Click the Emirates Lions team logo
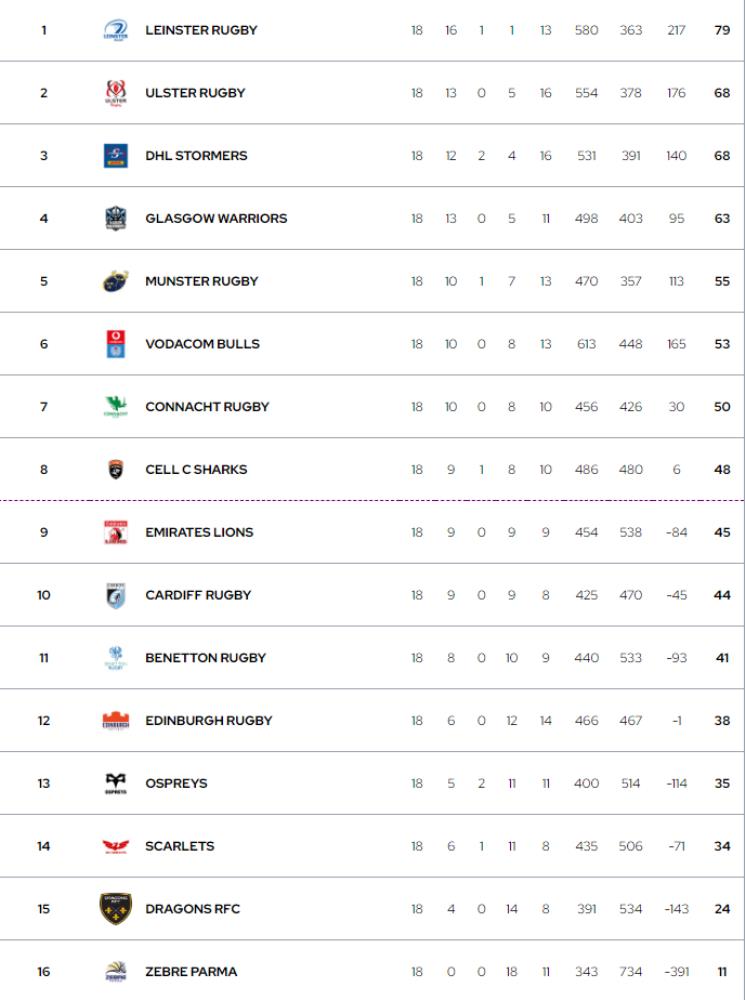Screen dimensions: 745x1000 [116, 533]
